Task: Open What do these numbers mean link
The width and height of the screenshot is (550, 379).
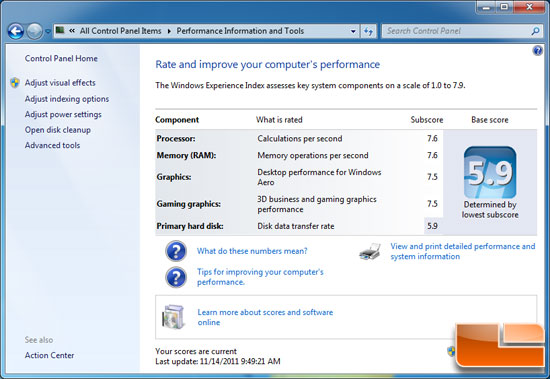Action: click(252, 251)
